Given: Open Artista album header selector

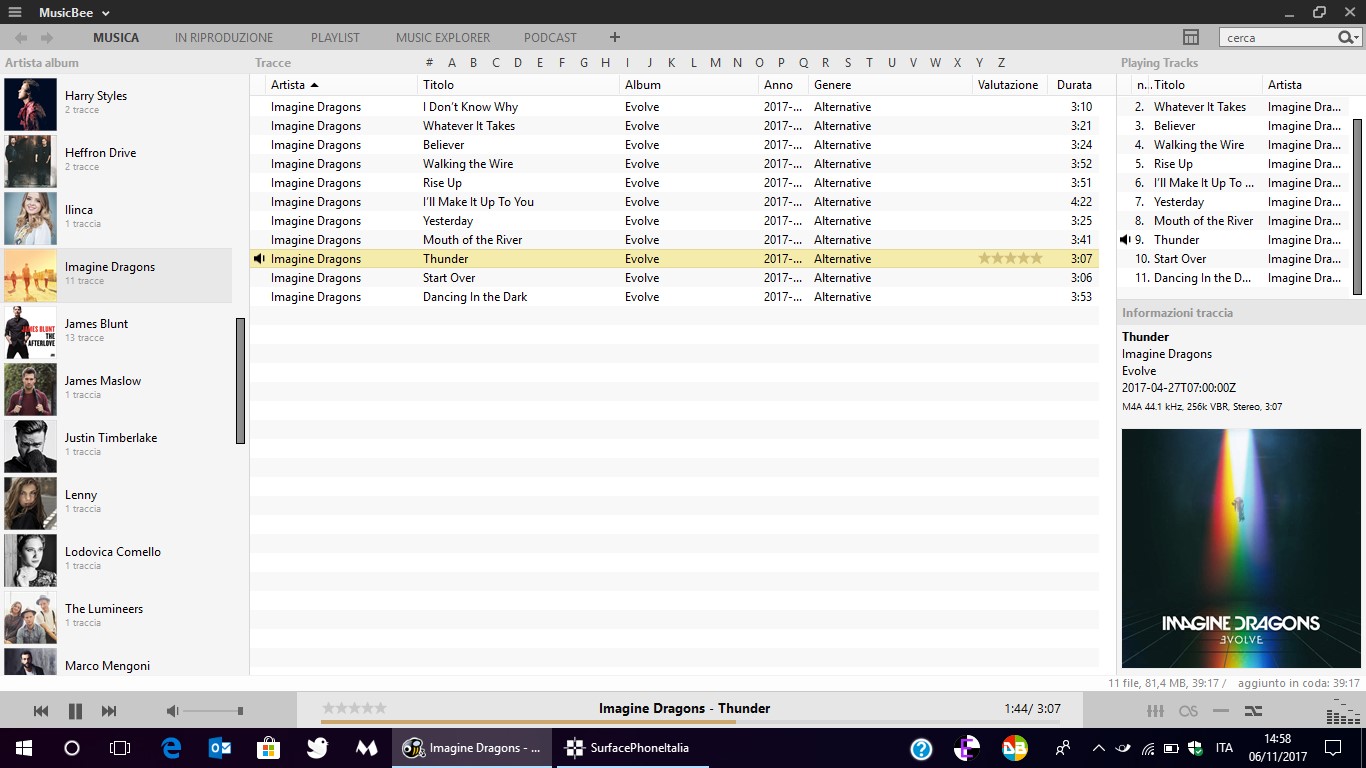Looking at the screenshot, I should 42,63.
